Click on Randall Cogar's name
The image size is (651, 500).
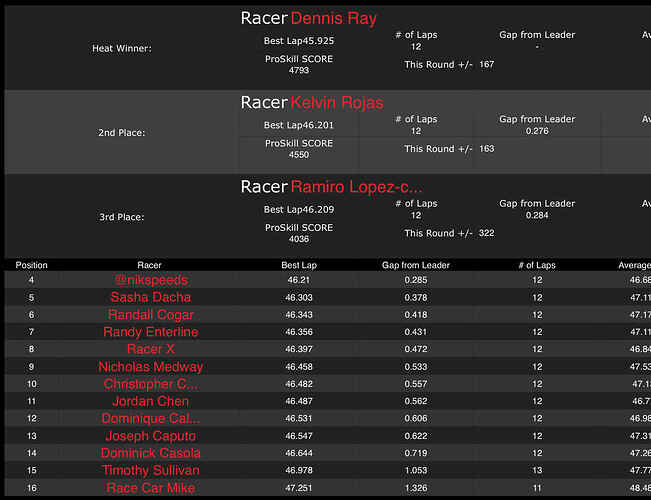150,315
